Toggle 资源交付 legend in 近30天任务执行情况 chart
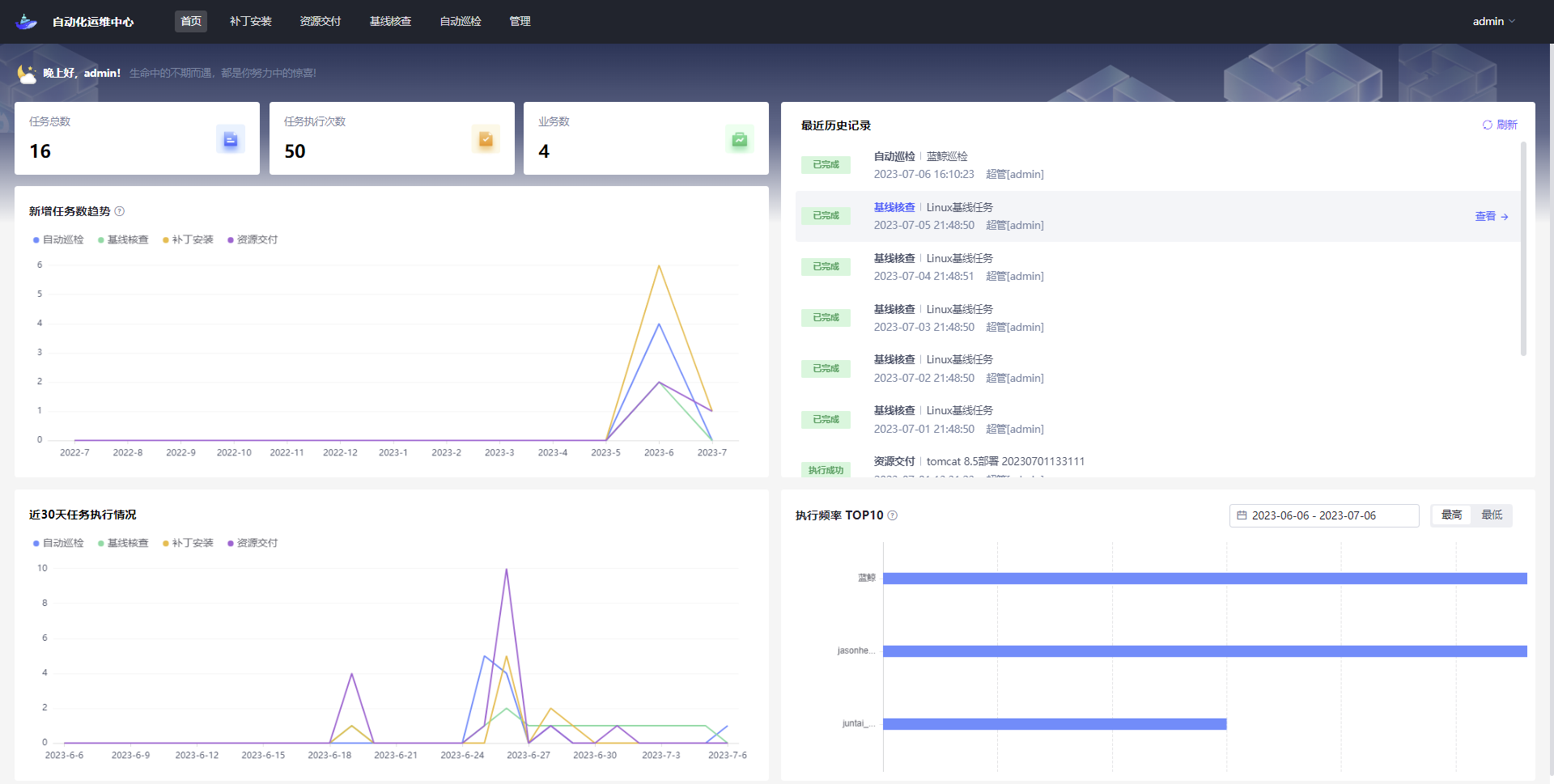1554x784 pixels. 253,543
